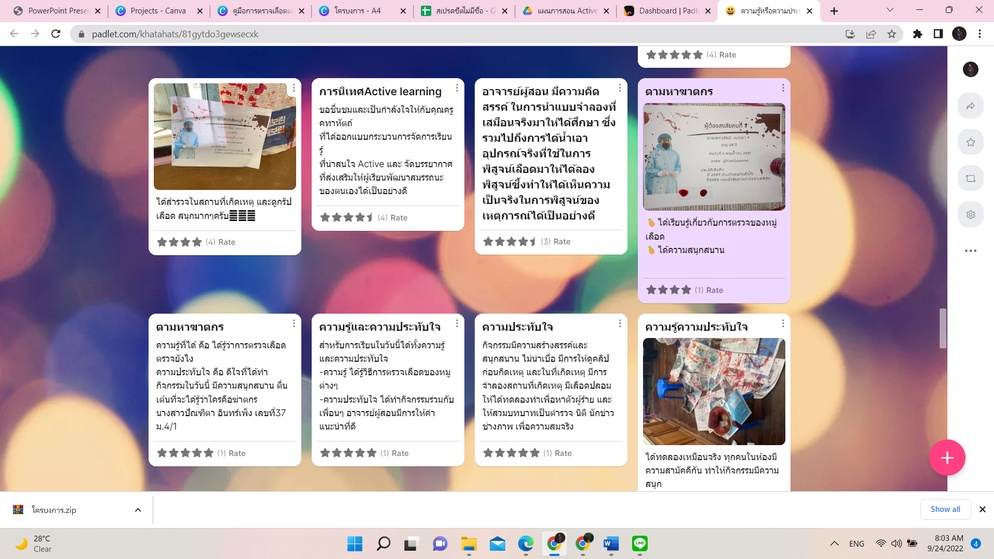Toggle Chrome side panel icon
This screenshot has width=994, height=559.
point(938,34)
